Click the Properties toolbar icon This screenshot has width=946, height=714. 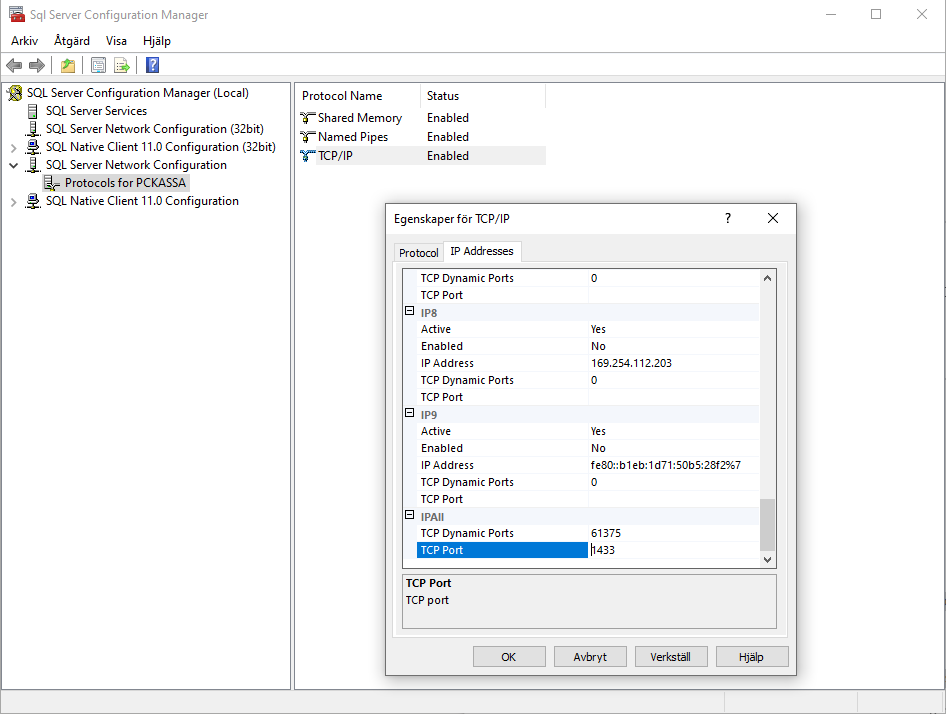(x=98, y=66)
